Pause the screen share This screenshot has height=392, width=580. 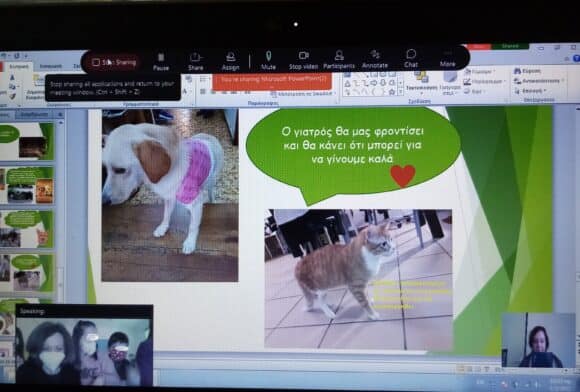point(161,62)
